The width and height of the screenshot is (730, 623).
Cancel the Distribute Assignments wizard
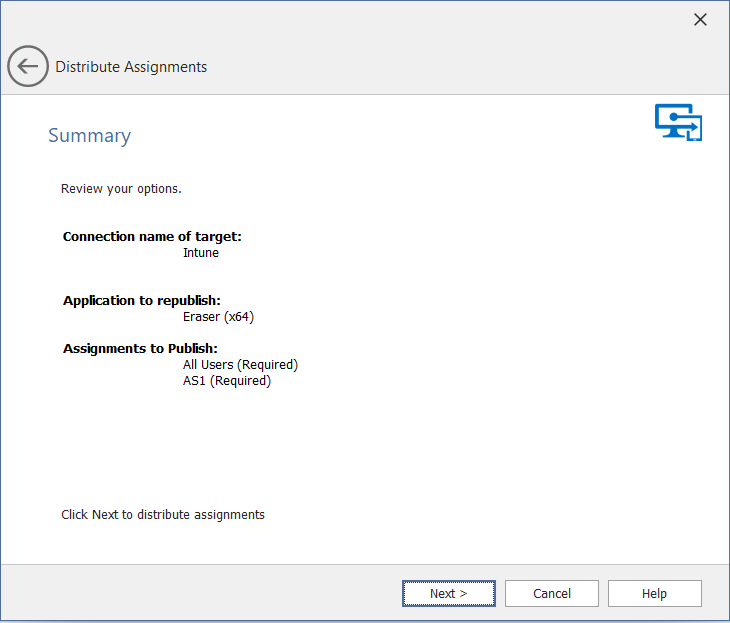(x=551, y=593)
